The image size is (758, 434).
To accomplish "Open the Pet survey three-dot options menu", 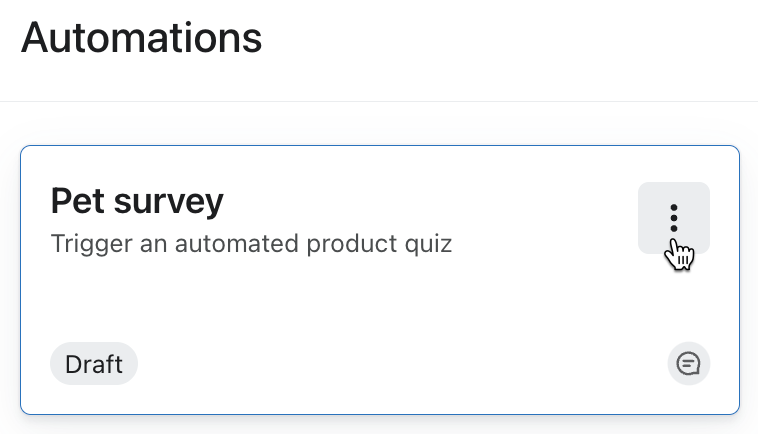I will [674, 218].
